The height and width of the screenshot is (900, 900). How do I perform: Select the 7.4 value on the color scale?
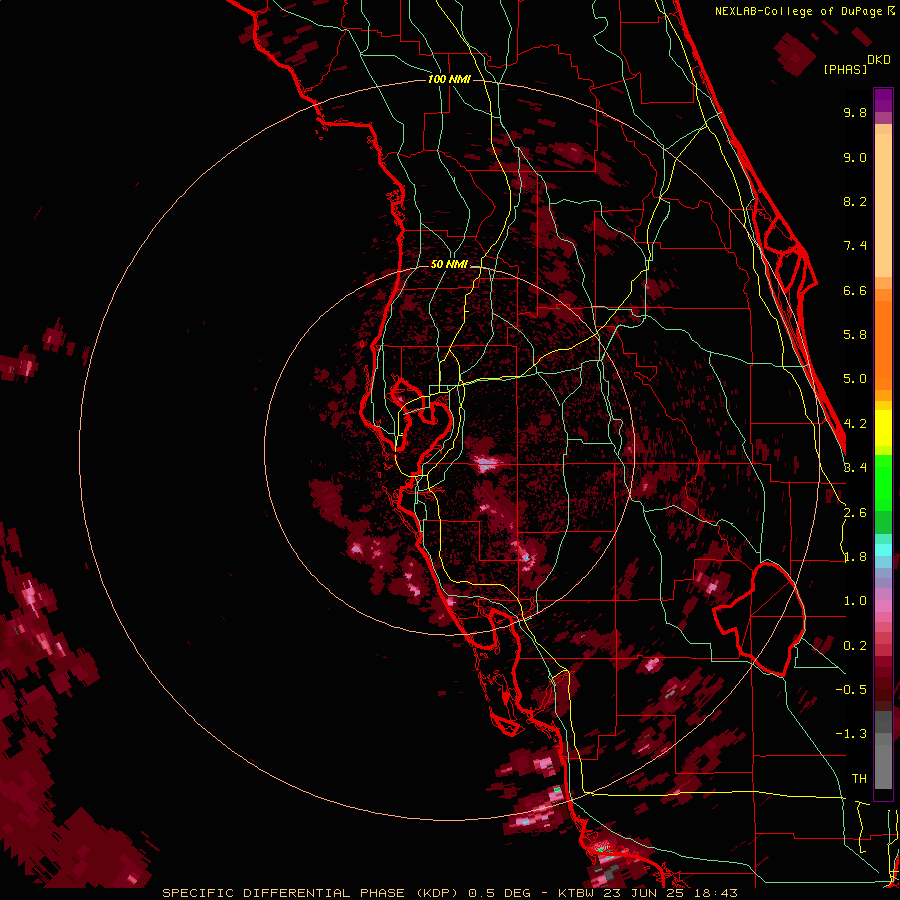[855, 246]
